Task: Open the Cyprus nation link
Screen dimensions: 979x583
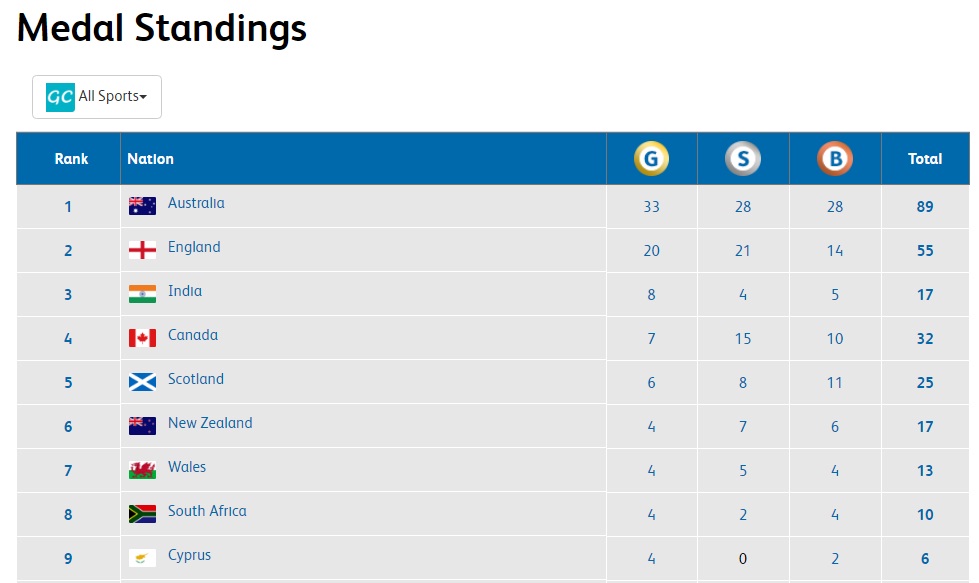Action: click(189, 556)
